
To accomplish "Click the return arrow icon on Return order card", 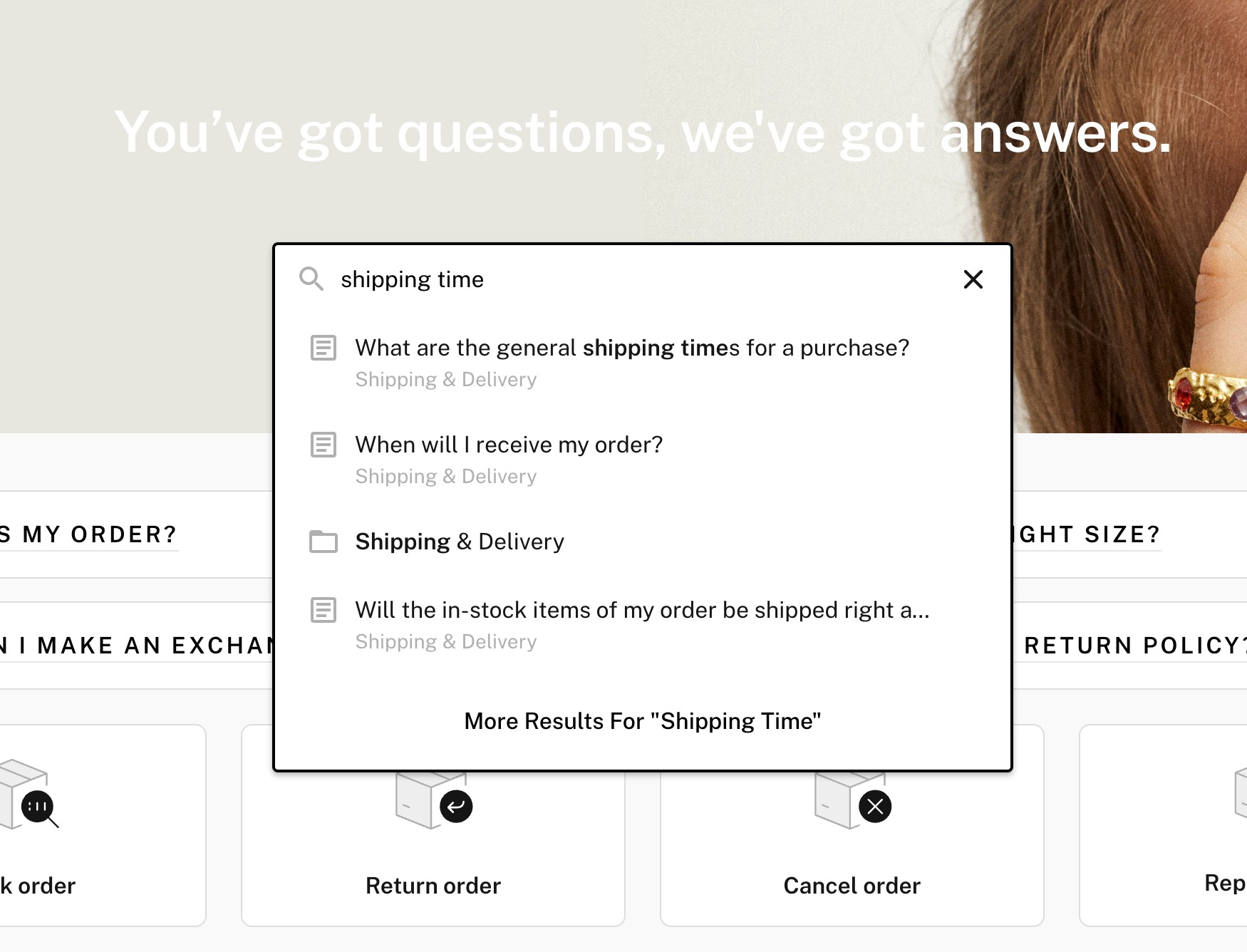I will pyautogui.click(x=457, y=807).
